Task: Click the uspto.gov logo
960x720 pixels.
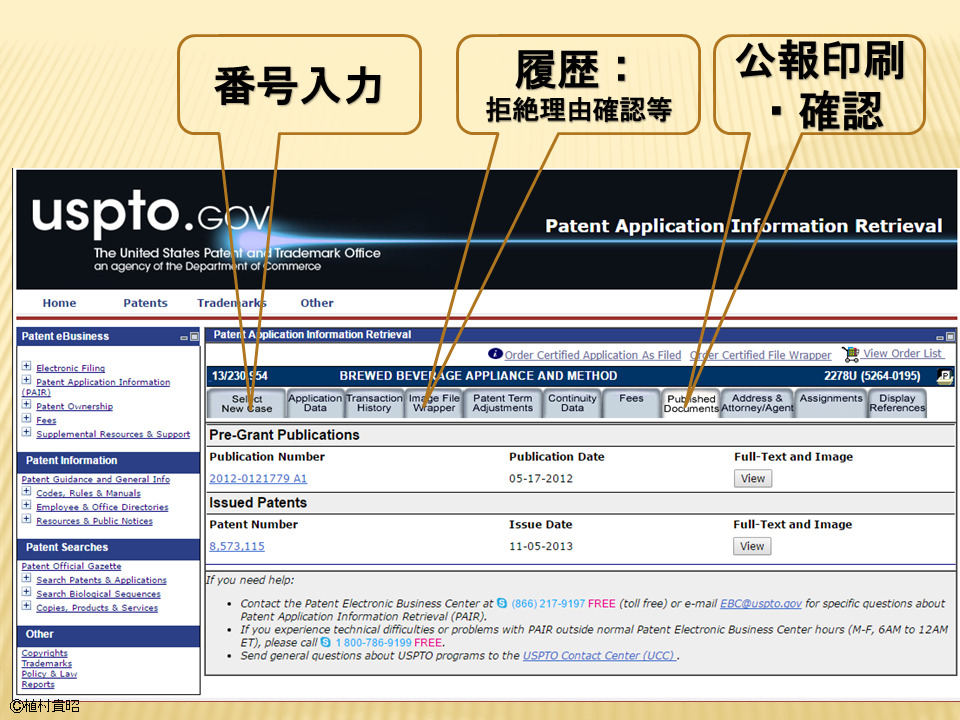Action: 151,212
